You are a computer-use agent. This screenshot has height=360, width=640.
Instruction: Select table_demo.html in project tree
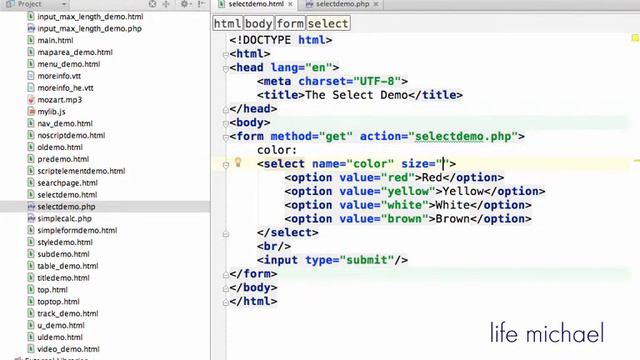[x=68, y=266]
